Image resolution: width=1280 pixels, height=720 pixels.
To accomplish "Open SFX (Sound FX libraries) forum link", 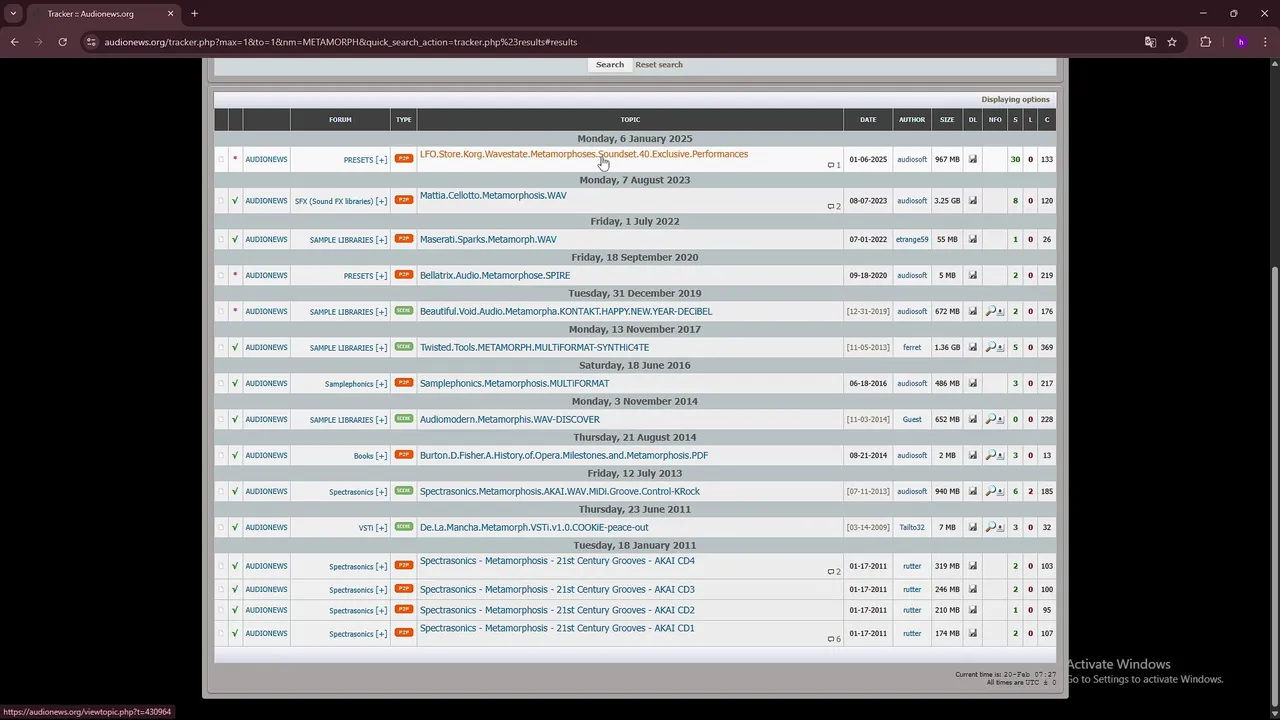I will (x=333, y=201).
